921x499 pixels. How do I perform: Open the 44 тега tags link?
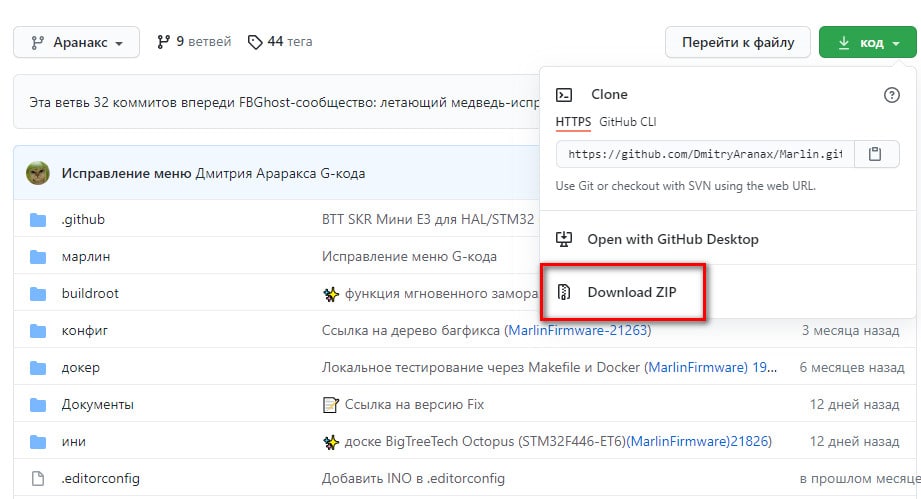coord(280,42)
